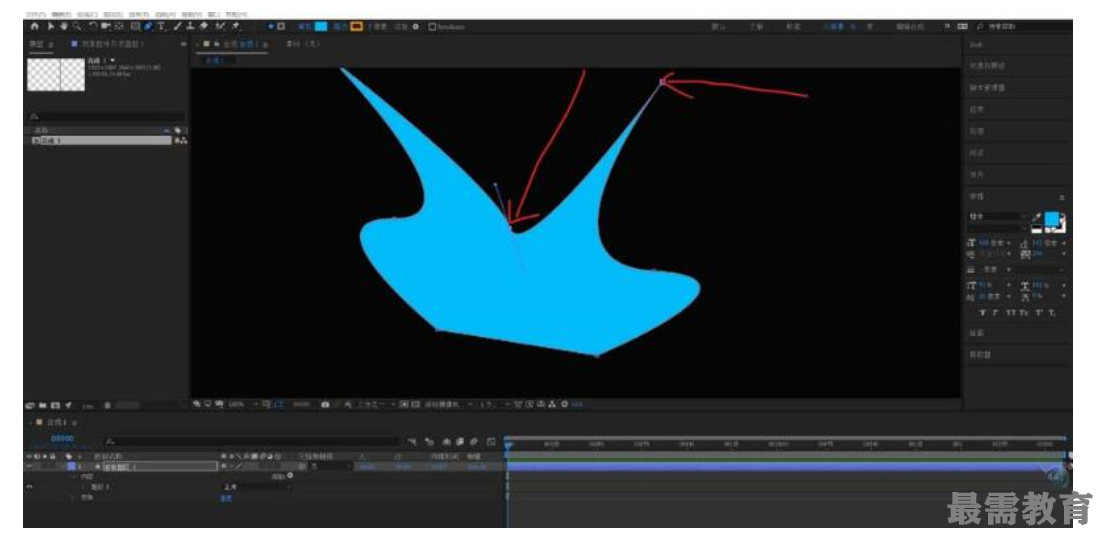
Task: Select the Zoom magnifier tool
Action: [76, 27]
